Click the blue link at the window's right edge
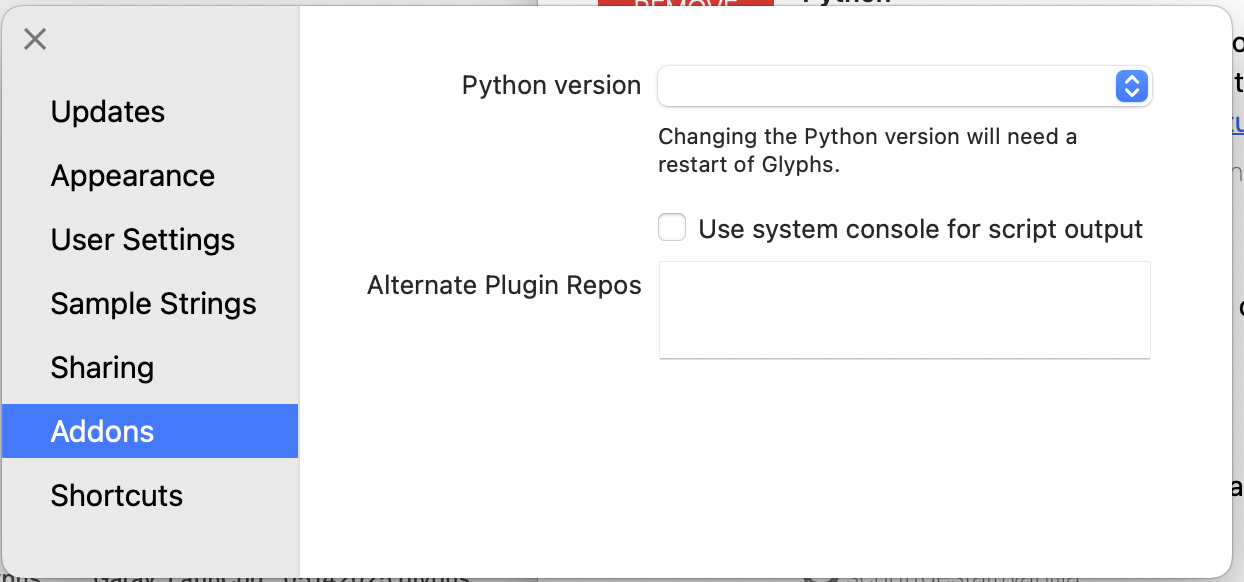Screen dimensions: 1244x582 tap(1237, 125)
